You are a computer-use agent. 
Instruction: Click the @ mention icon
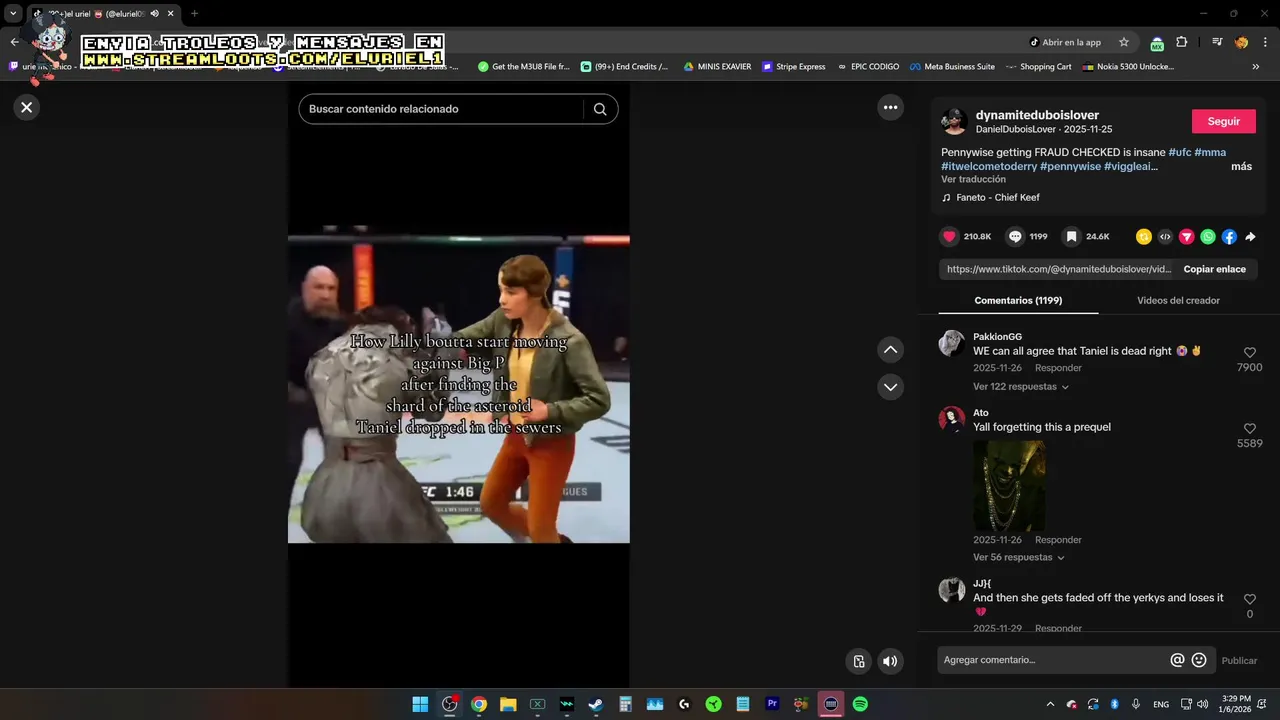tap(1178, 660)
